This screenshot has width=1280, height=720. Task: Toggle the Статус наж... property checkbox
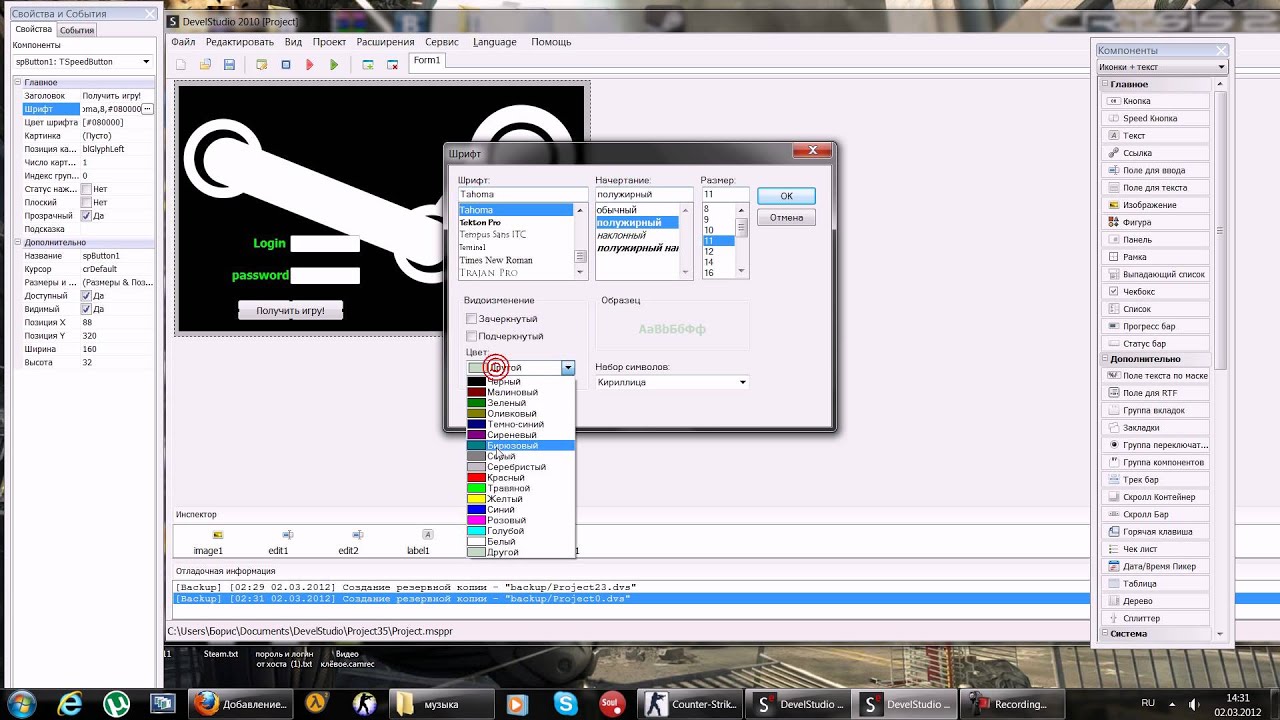point(86,189)
